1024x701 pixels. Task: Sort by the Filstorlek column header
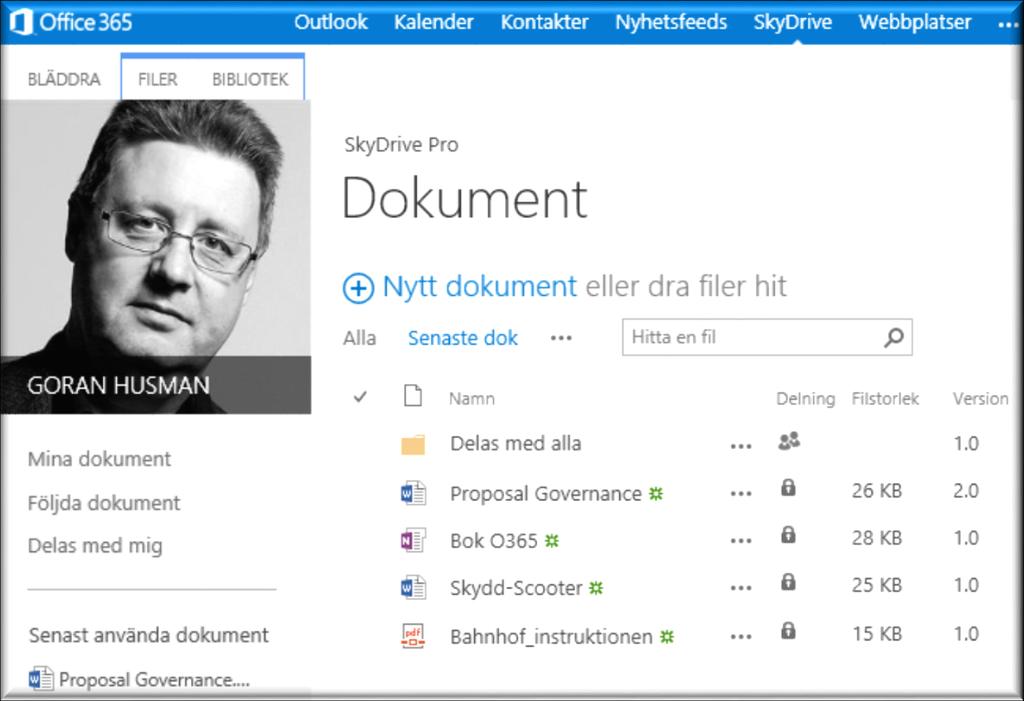click(x=885, y=399)
